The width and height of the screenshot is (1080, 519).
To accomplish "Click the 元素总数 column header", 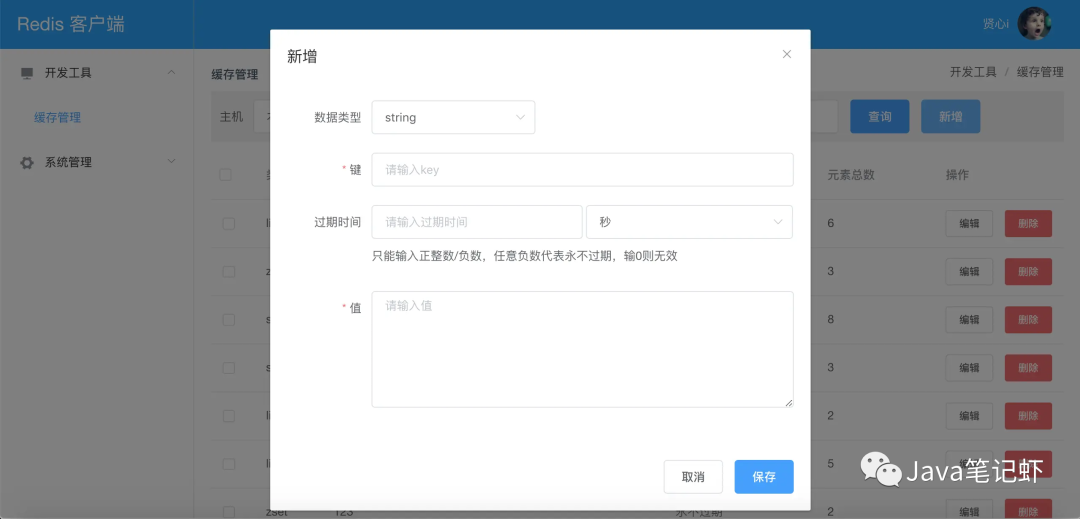I will point(851,175).
